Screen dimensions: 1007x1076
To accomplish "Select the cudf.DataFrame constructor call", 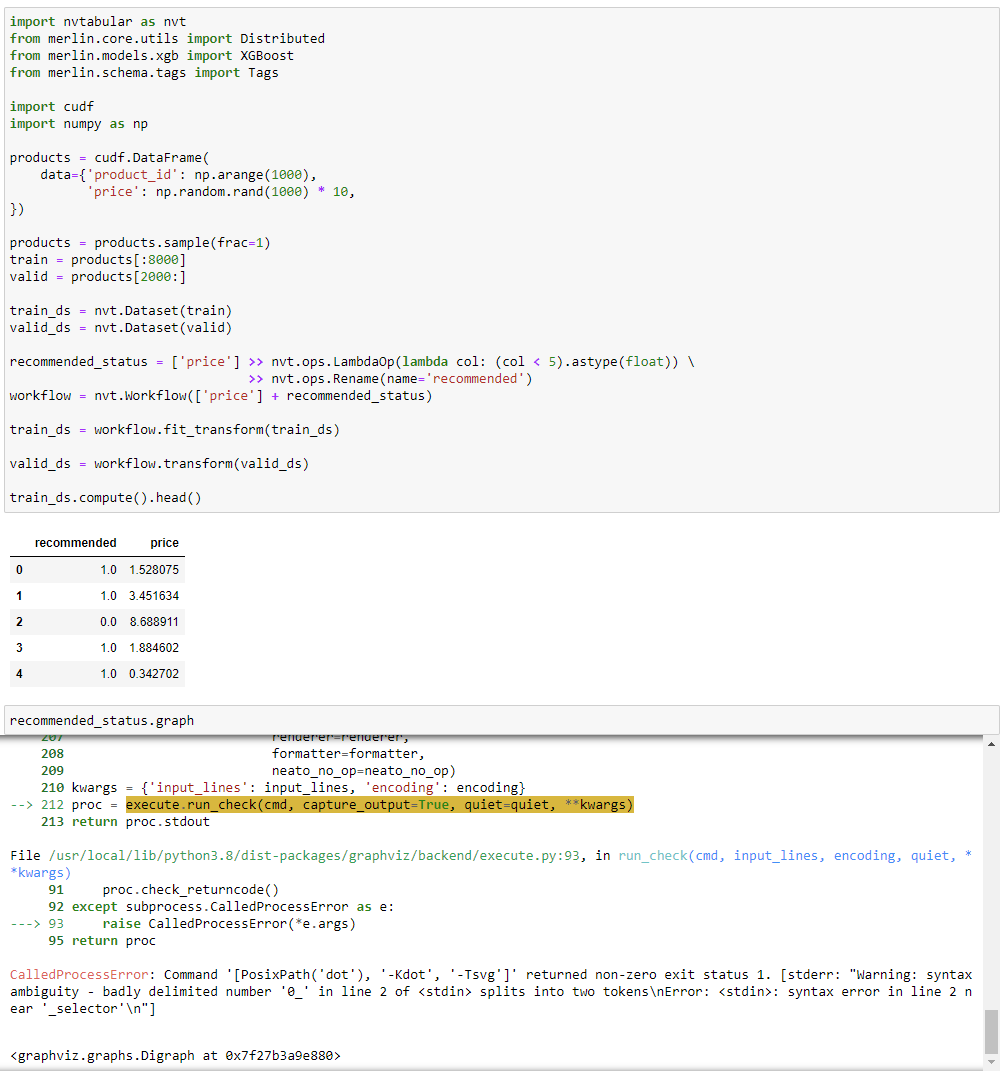I will click(x=150, y=157).
